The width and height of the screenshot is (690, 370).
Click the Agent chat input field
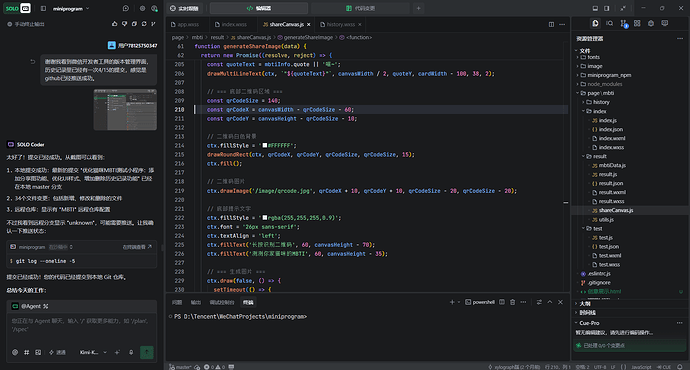(82, 325)
